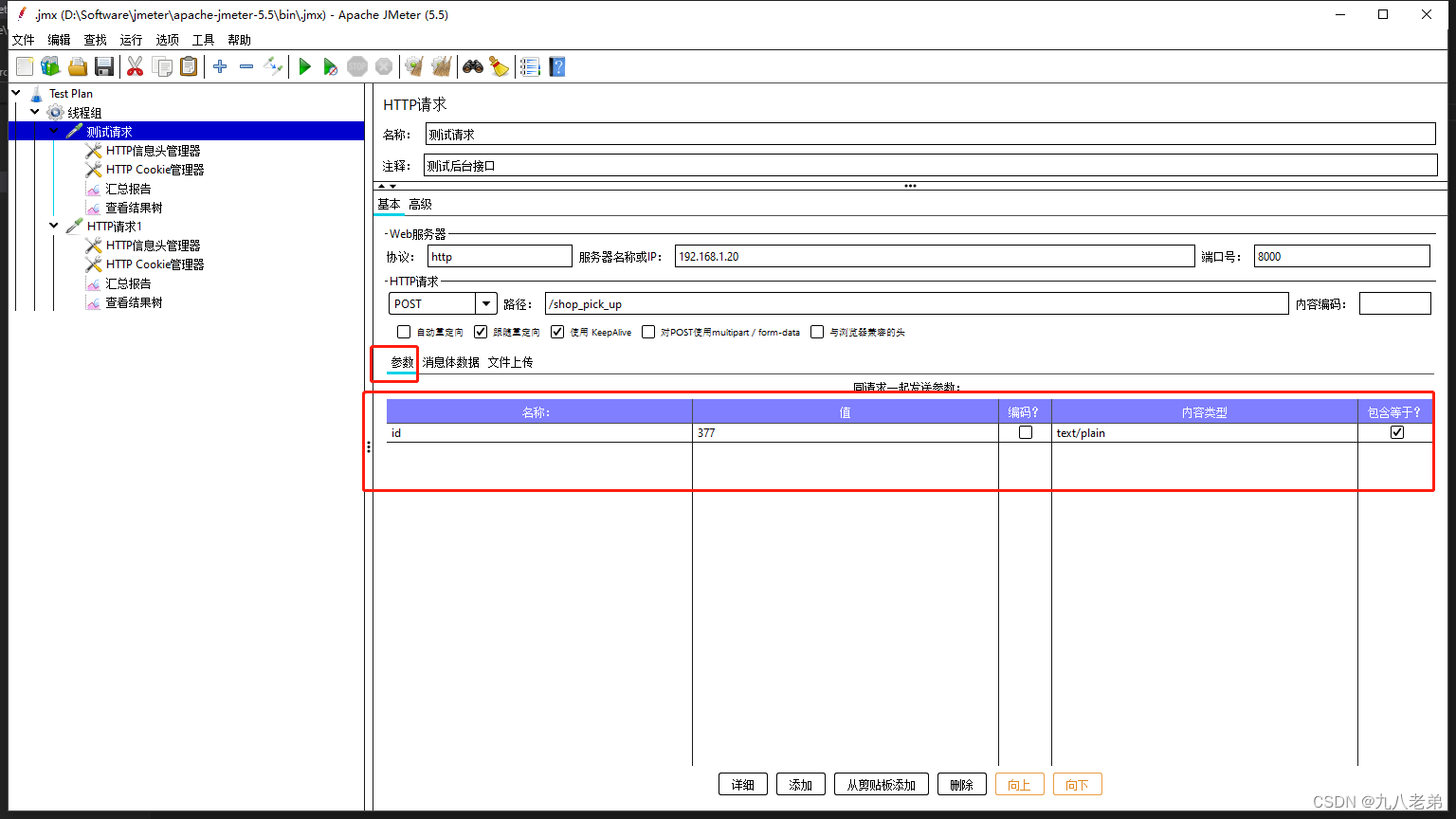1456x819 pixels.
Task: Switch to the 消息体数据 tab
Action: [x=450, y=362]
